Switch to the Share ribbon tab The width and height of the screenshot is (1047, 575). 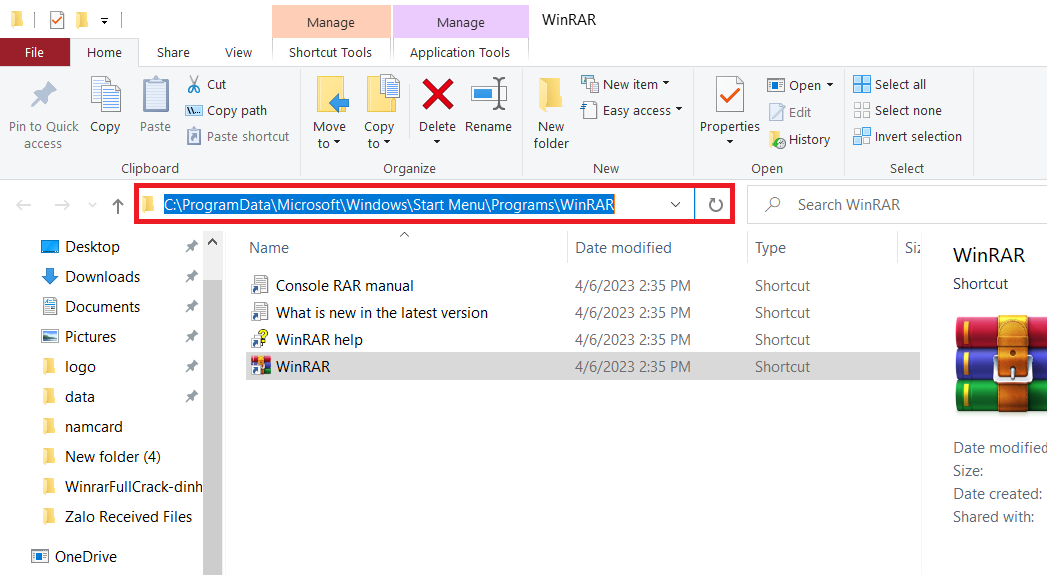pyautogui.click(x=173, y=52)
